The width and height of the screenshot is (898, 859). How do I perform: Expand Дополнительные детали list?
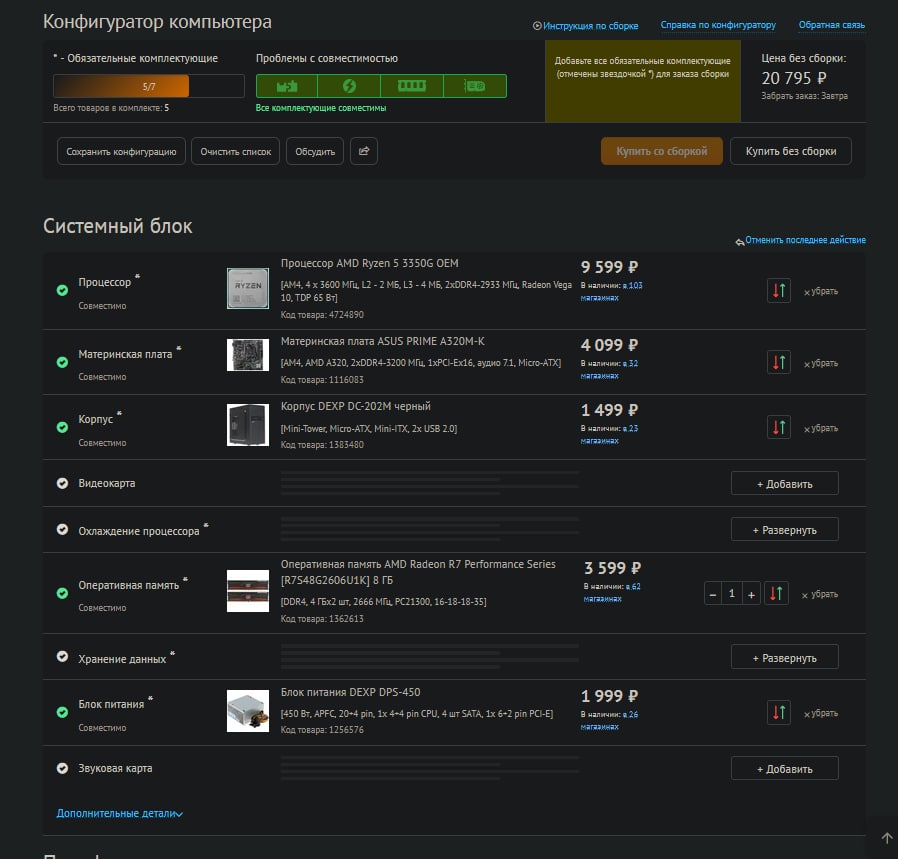coord(119,813)
